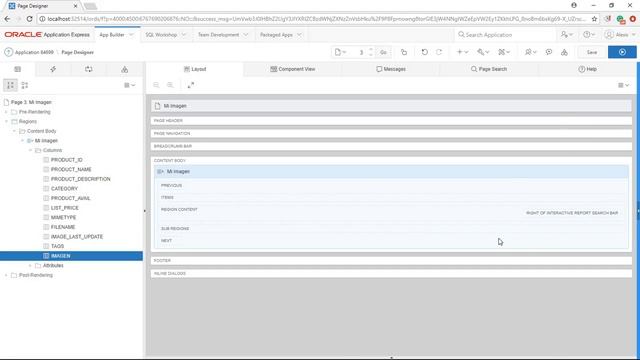Click the page number field
The width and height of the screenshot is (640, 360).
[361, 52]
